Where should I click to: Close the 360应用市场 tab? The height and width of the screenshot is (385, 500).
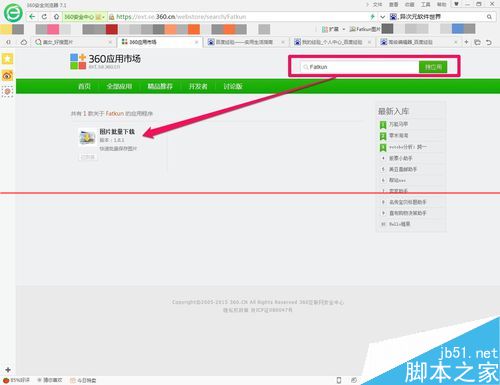[196, 42]
